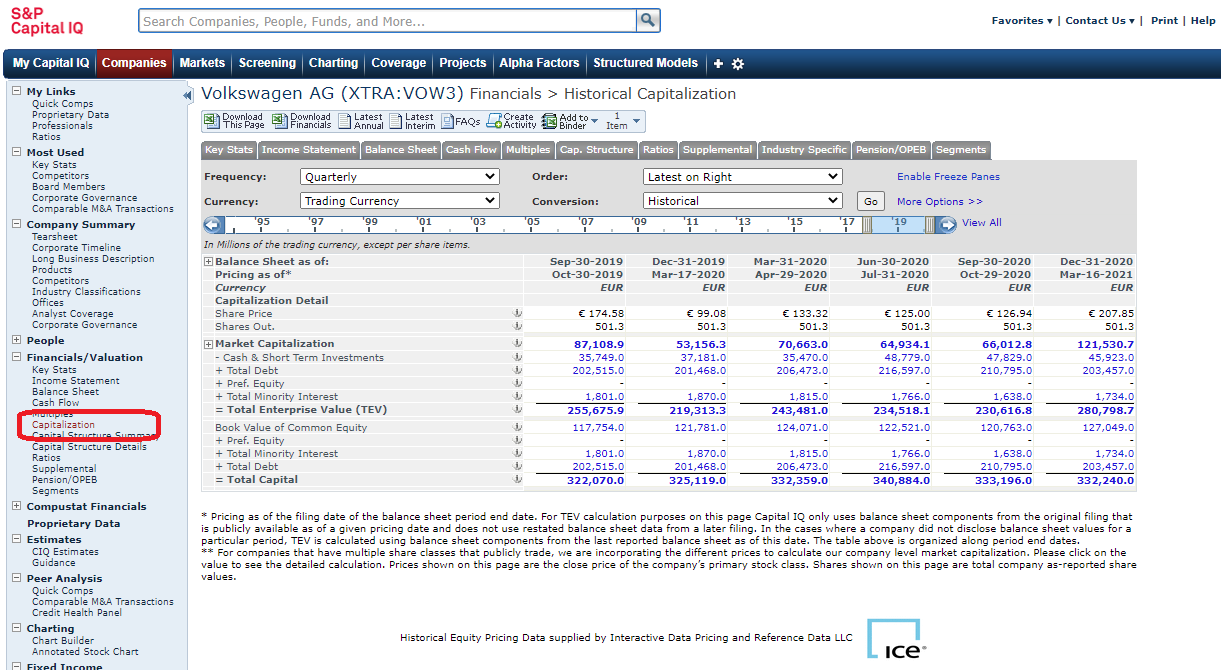
Task: Collapse the My Links section
Action: coord(16,91)
